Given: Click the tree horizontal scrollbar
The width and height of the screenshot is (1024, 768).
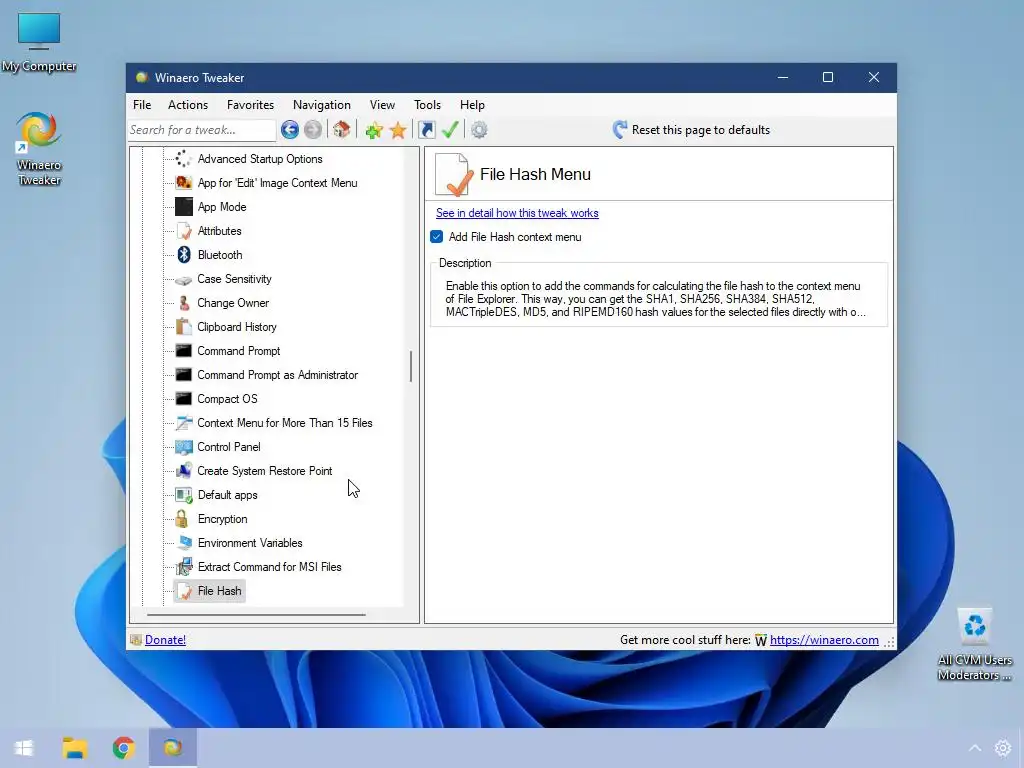Looking at the screenshot, I should [x=256, y=615].
